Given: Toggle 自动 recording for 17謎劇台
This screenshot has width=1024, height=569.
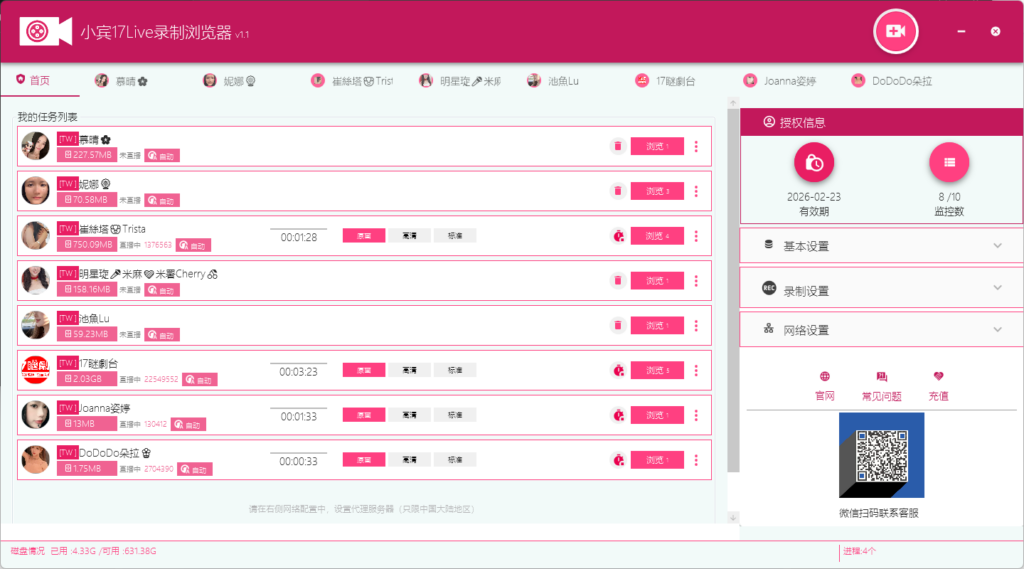Looking at the screenshot, I should click(200, 380).
